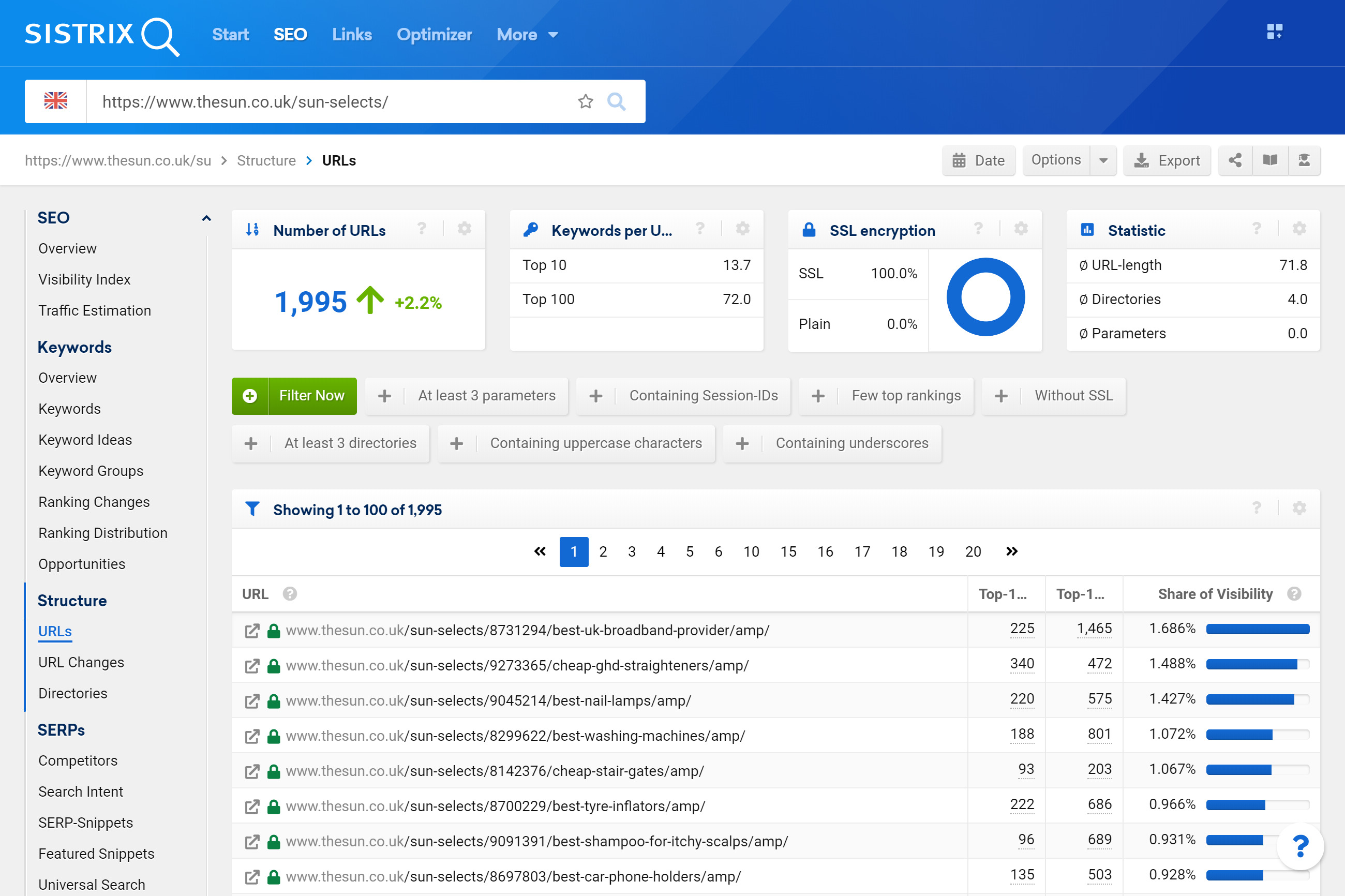Open settings gear of SSL encryption
This screenshot has height=896, width=1345.
pyautogui.click(x=1021, y=229)
